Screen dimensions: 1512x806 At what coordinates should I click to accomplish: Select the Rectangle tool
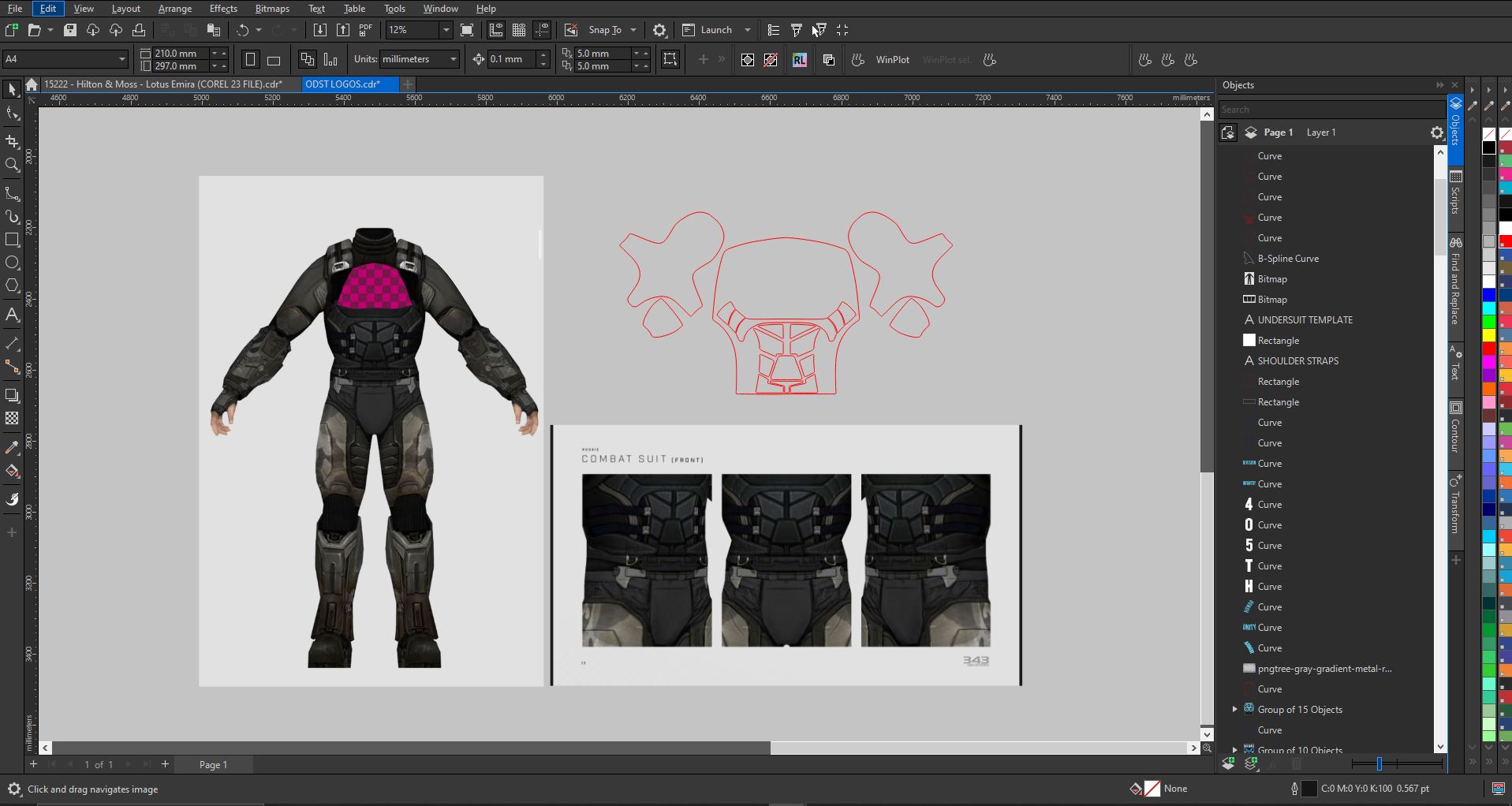[x=12, y=240]
